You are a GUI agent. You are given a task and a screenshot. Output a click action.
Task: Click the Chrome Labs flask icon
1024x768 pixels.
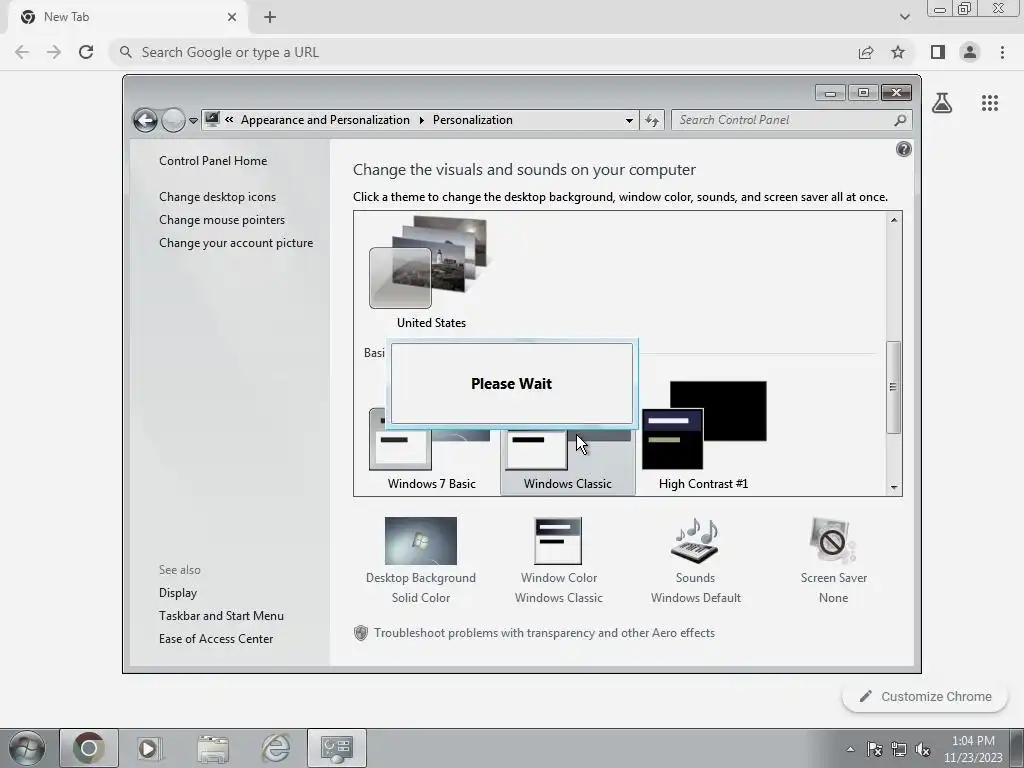tap(942, 103)
